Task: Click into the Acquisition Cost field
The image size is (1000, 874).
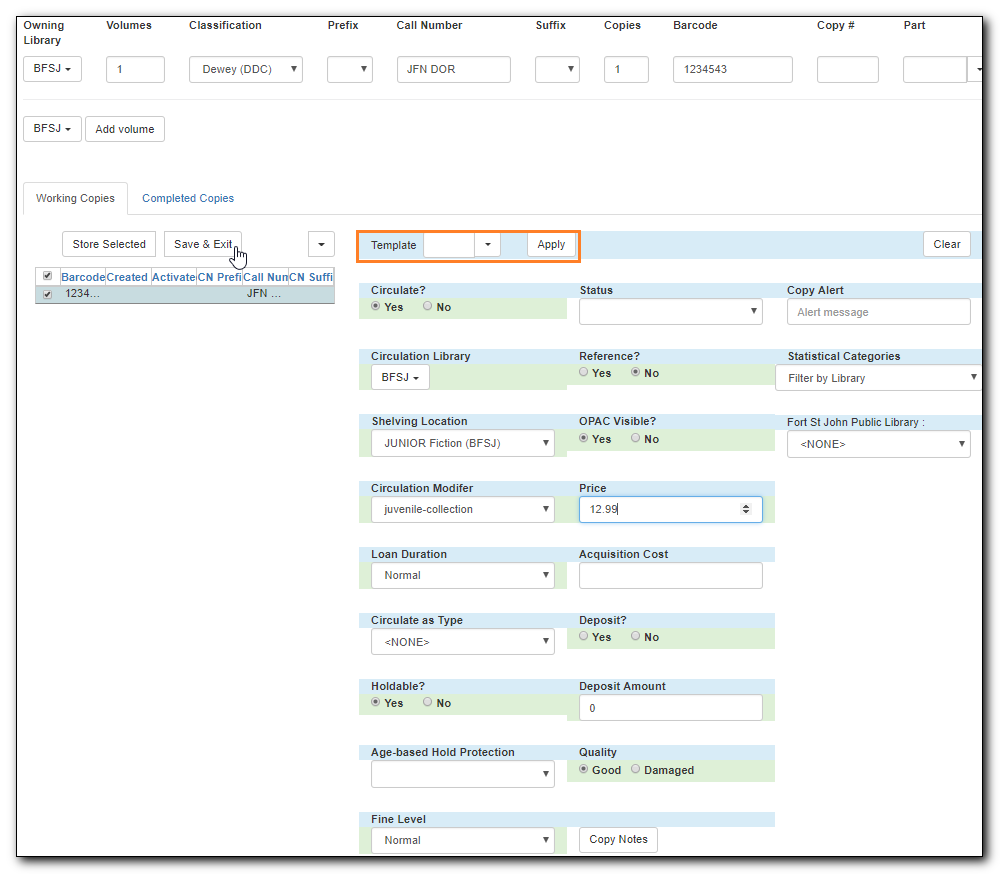Action: click(671, 575)
